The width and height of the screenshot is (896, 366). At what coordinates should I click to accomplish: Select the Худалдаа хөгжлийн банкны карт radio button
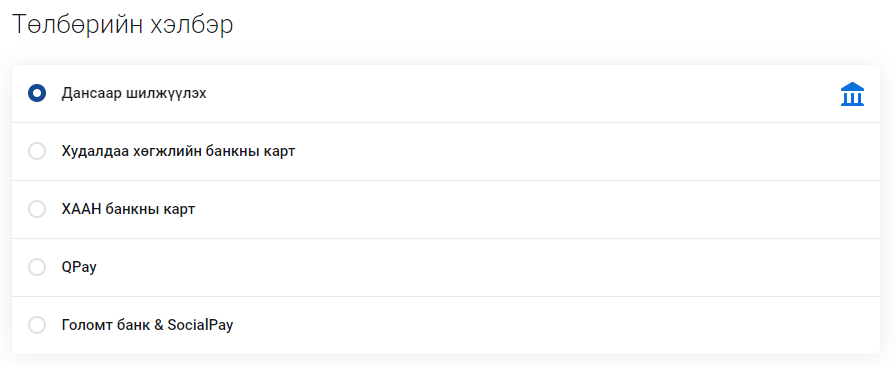click(x=37, y=151)
